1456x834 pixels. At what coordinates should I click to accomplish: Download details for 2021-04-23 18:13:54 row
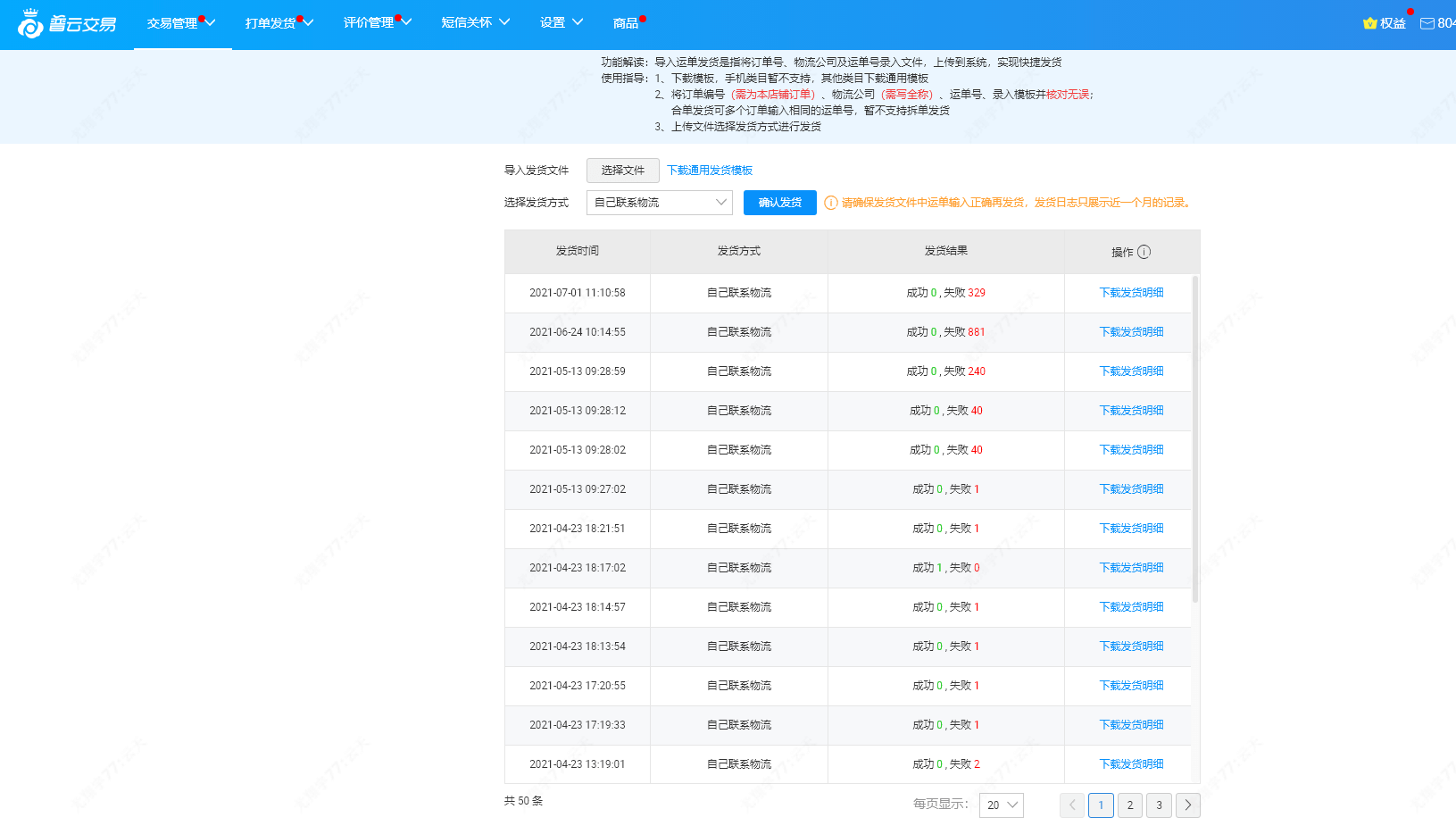click(1131, 646)
